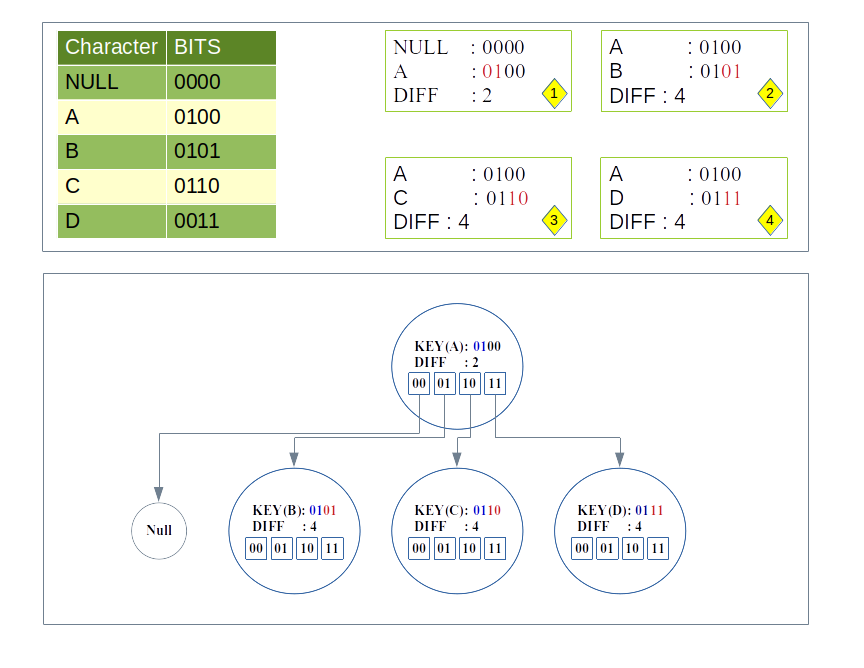Click the yellow diamond marker numbered 4
The image size is (864, 668).
coord(770,220)
